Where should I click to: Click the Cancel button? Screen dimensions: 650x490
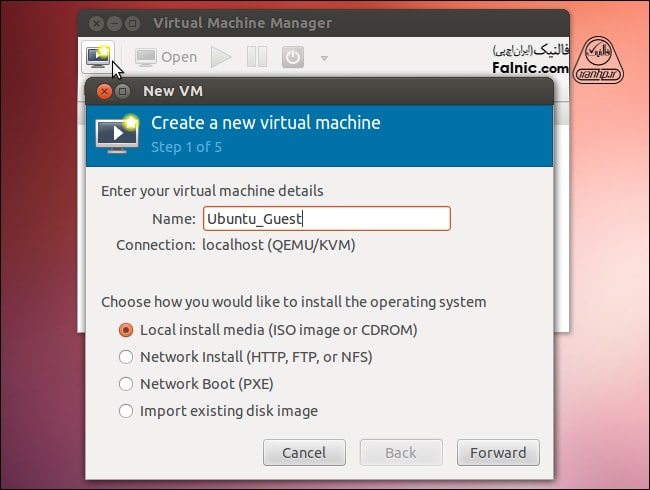coord(304,452)
